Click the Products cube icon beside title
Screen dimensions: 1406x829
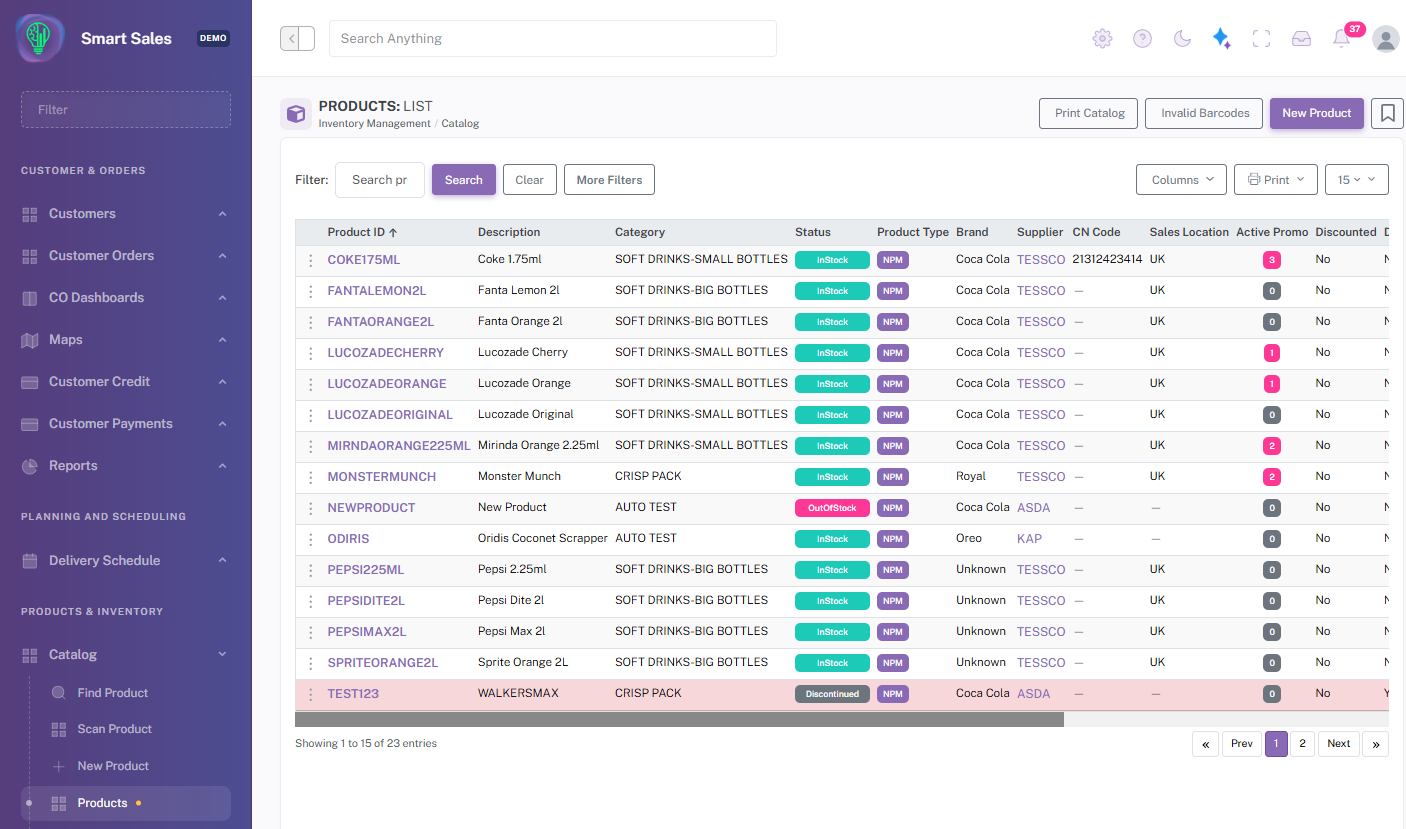click(296, 114)
